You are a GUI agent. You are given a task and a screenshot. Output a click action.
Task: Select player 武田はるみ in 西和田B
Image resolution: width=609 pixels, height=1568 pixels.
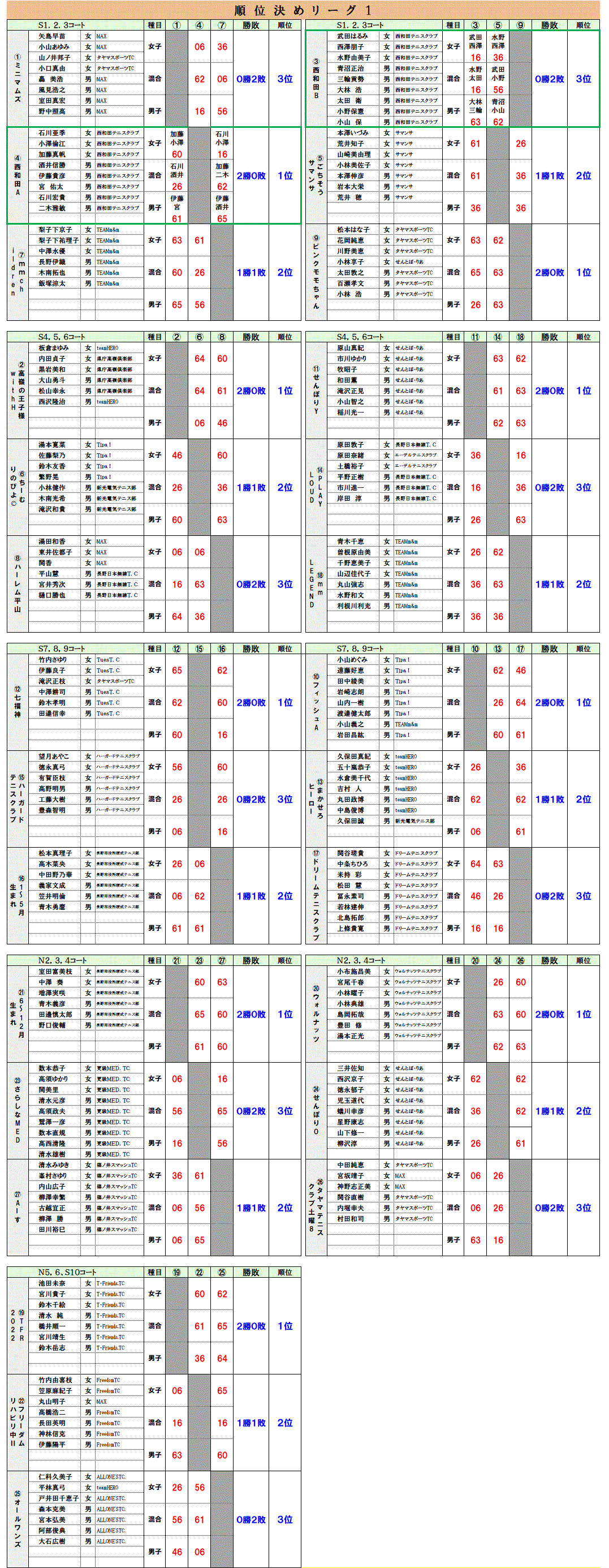[x=352, y=36]
